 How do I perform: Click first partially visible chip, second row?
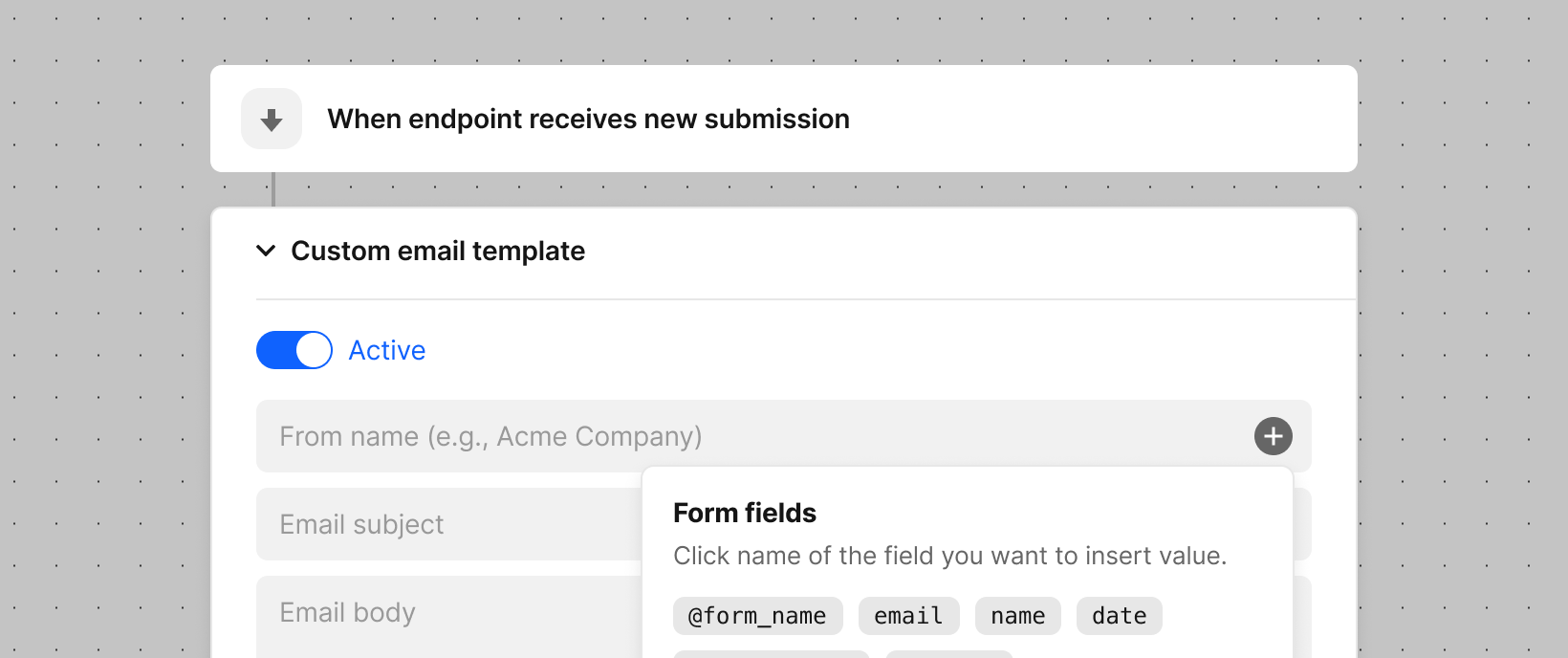tap(772, 654)
